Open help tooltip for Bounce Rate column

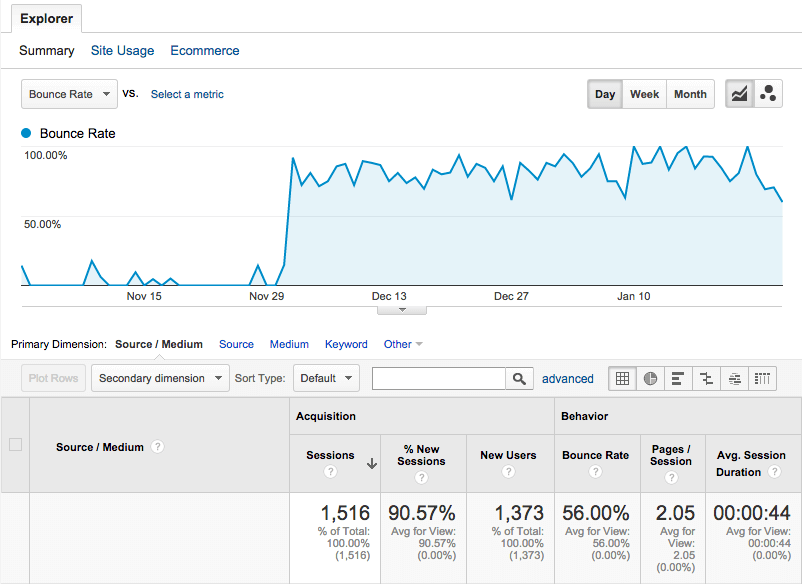(595, 471)
